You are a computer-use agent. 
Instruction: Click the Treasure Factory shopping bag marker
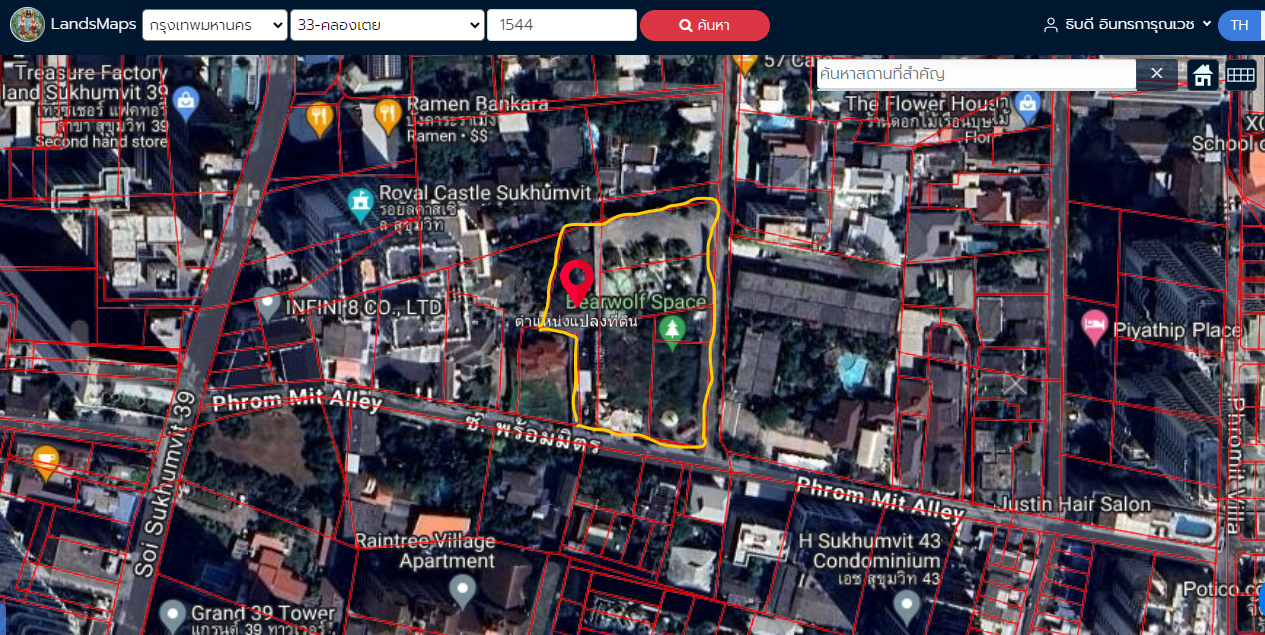[x=185, y=100]
